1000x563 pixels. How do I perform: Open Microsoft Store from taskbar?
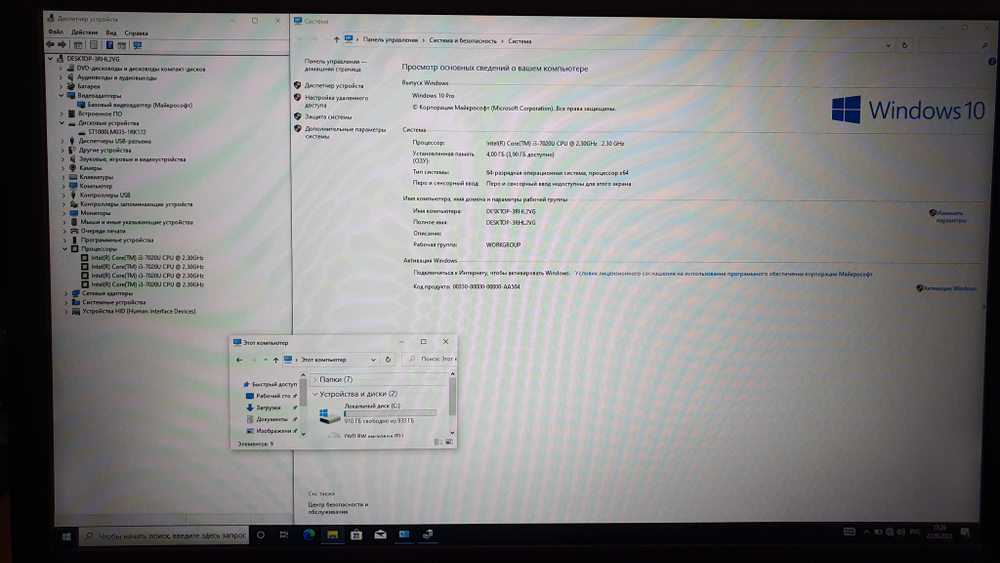click(356, 535)
